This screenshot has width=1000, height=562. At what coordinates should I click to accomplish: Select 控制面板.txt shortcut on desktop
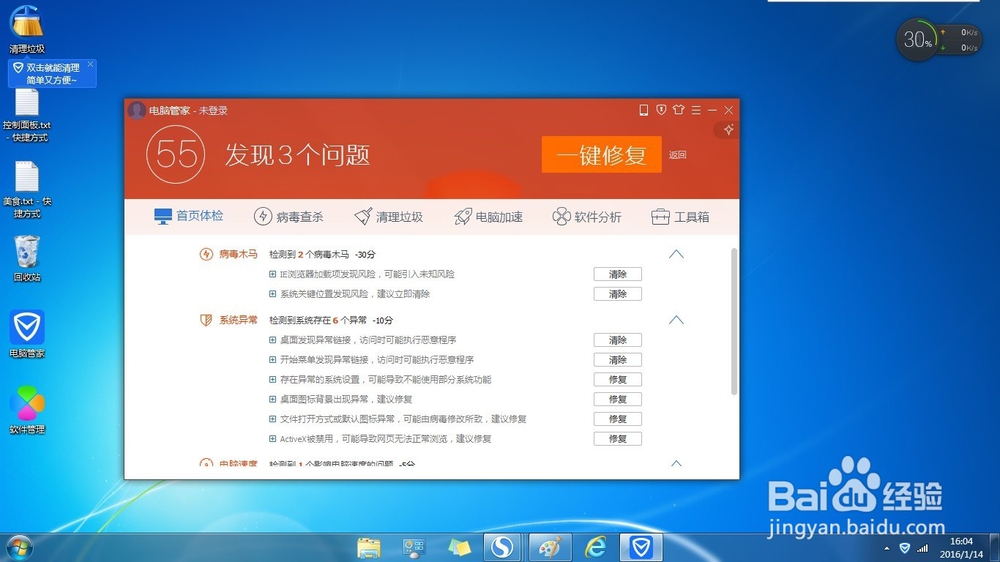(27, 115)
